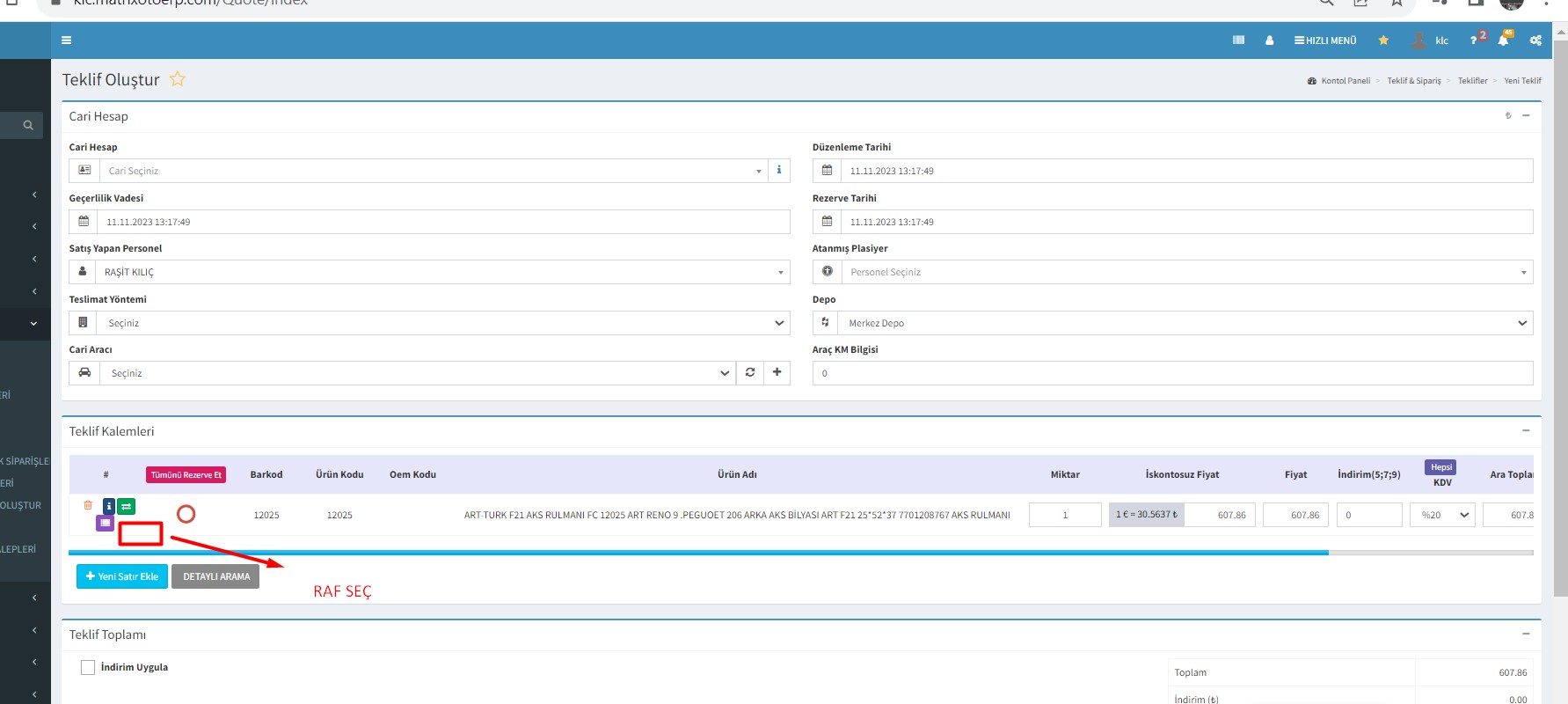The image size is (1568, 704).
Task: Expand the Depo Merkez Depo dropdown
Action: 1184,323
